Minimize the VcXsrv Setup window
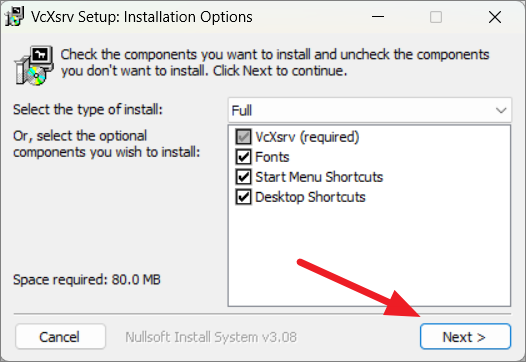Screen dimensions: 526x362 click(378, 17)
